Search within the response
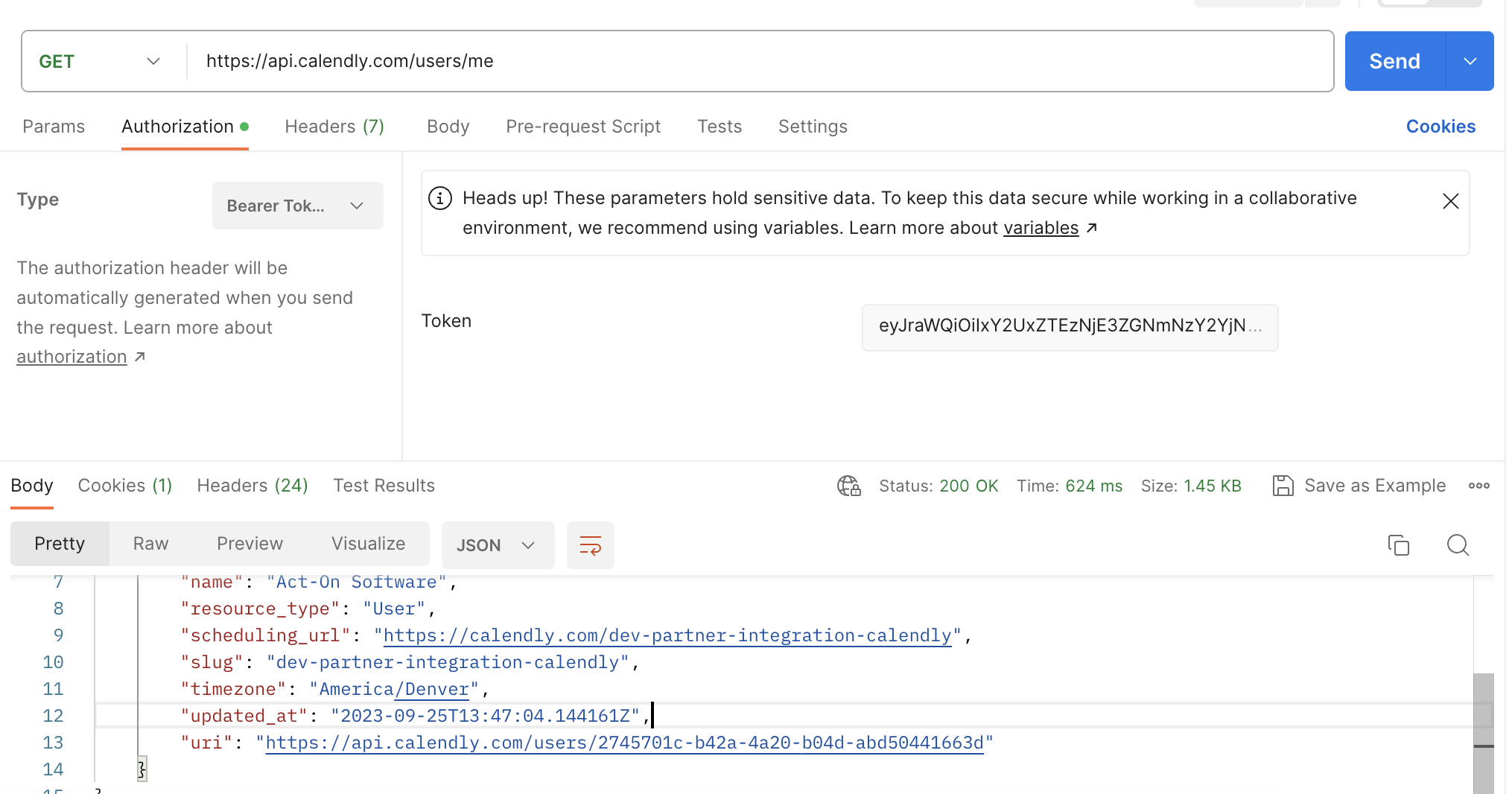 [x=1458, y=545]
